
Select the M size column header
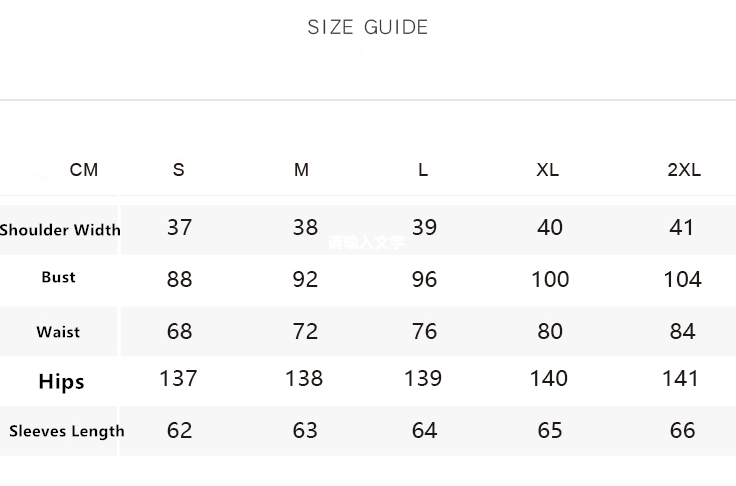click(x=302, y=170)
